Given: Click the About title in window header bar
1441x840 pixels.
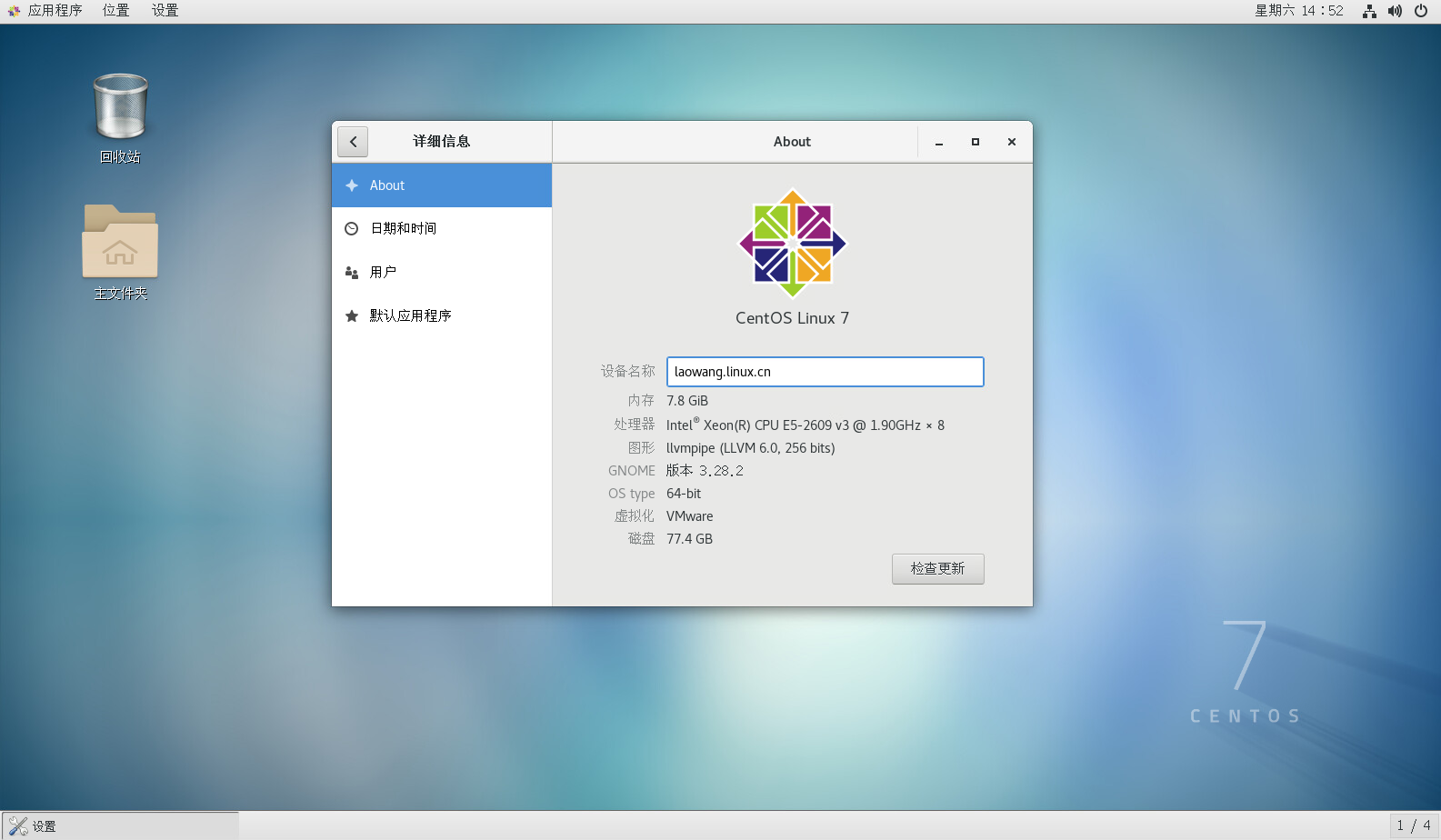Looking at the screenshot, I should [792, 142].
